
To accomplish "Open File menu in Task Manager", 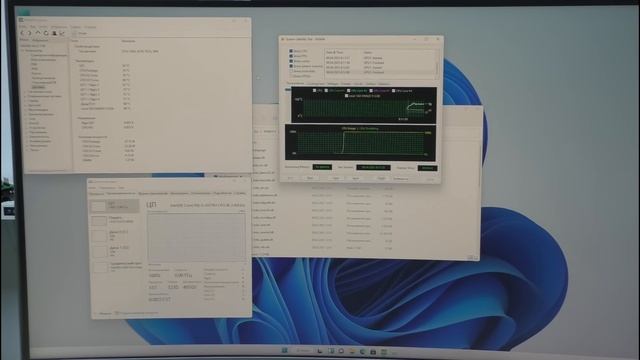I will coord(92,188).
